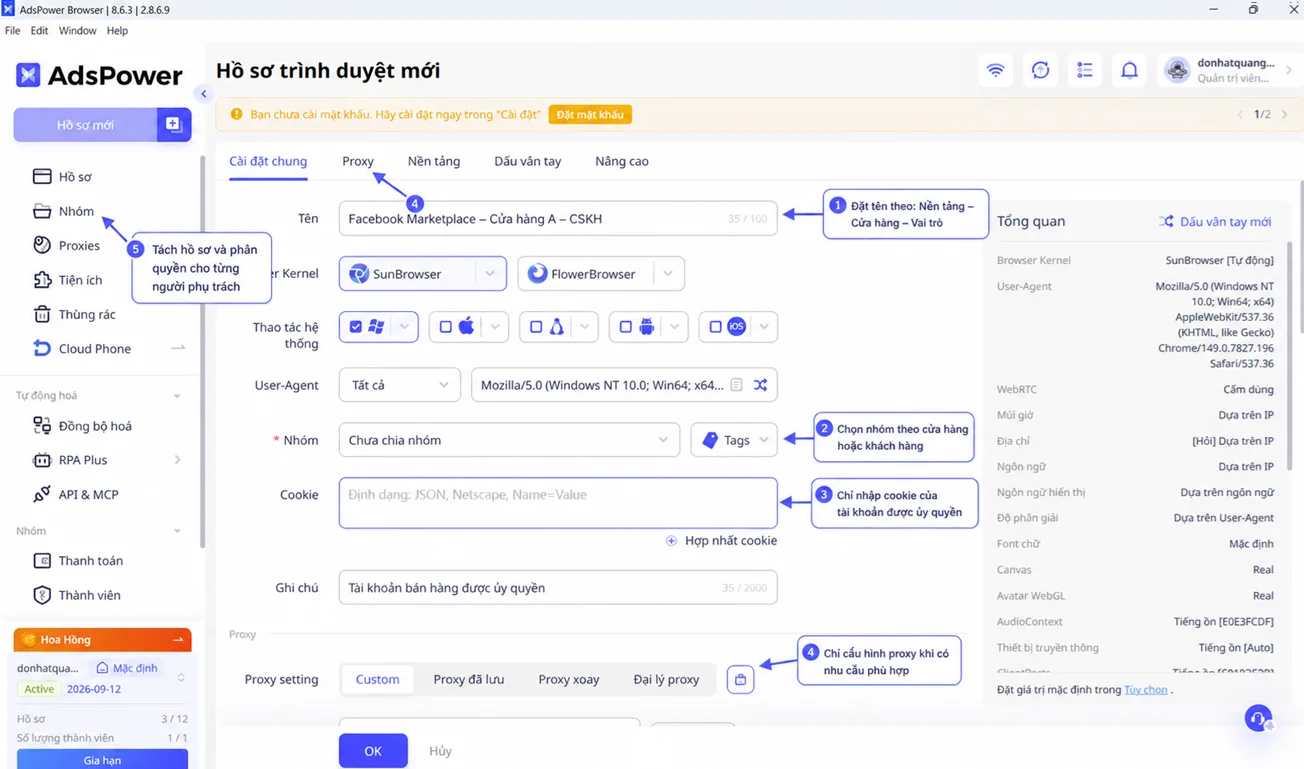Expand the SunBrowser version dropdown
The width and height of the screenshot is (1304, 769).
490,274
